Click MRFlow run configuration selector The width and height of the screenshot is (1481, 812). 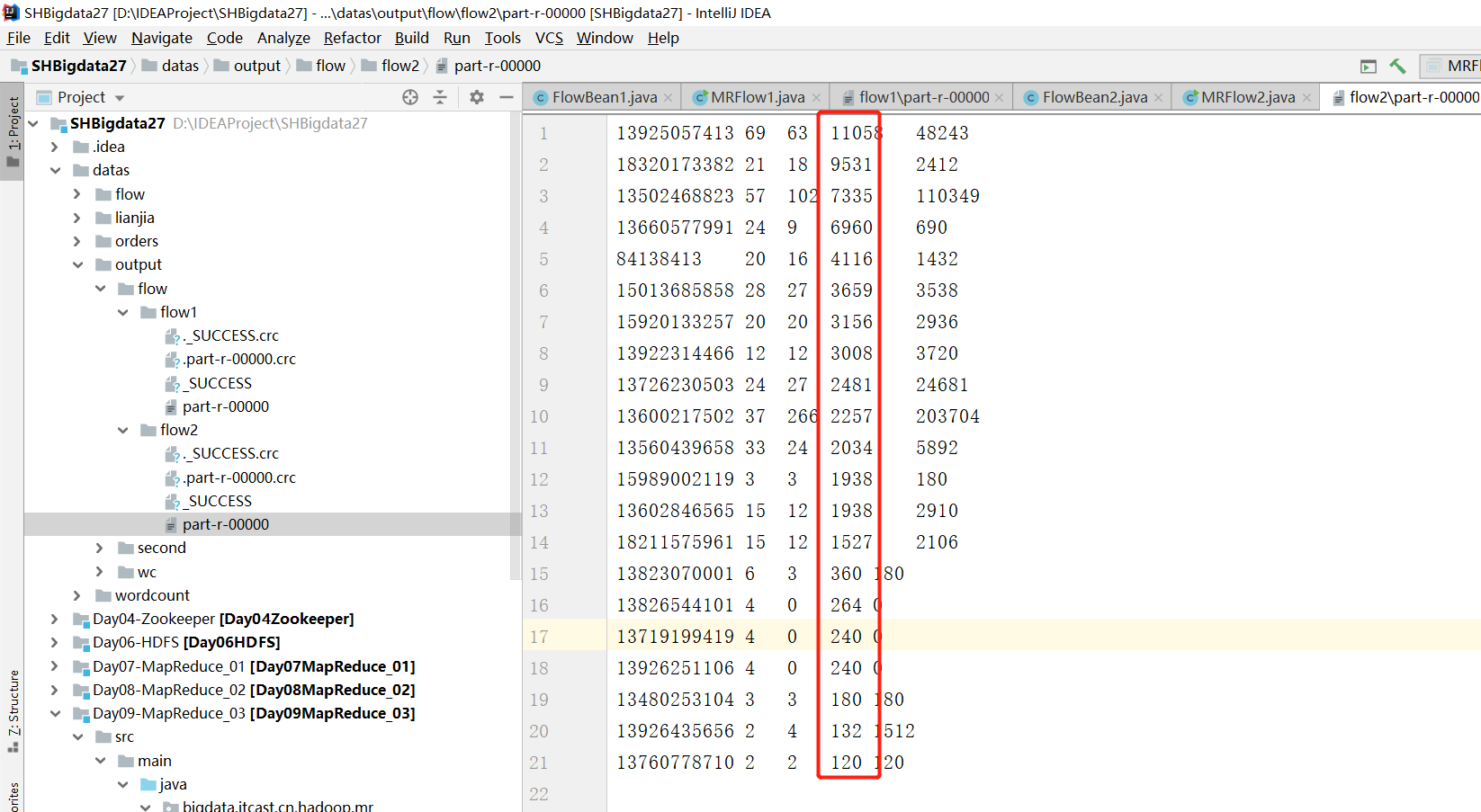coord(1452,66)
